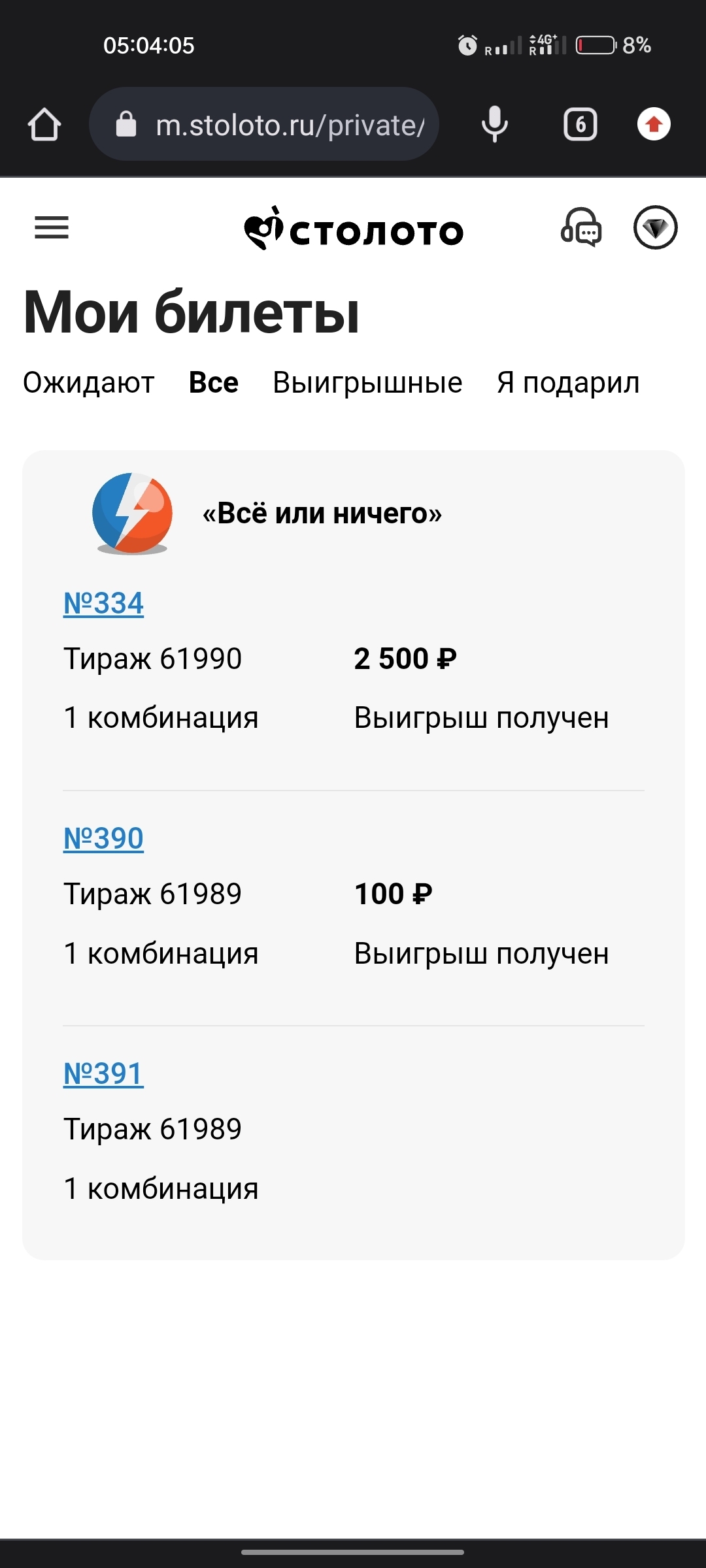Select the Все tab
The height and width of the screenshot is (1568, 706).
(x=214, y=383)
